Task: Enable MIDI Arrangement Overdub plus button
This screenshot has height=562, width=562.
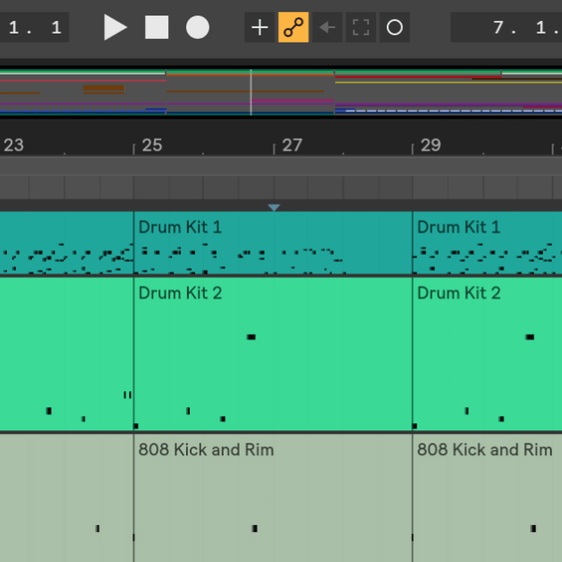Action: tap(259, 27)
